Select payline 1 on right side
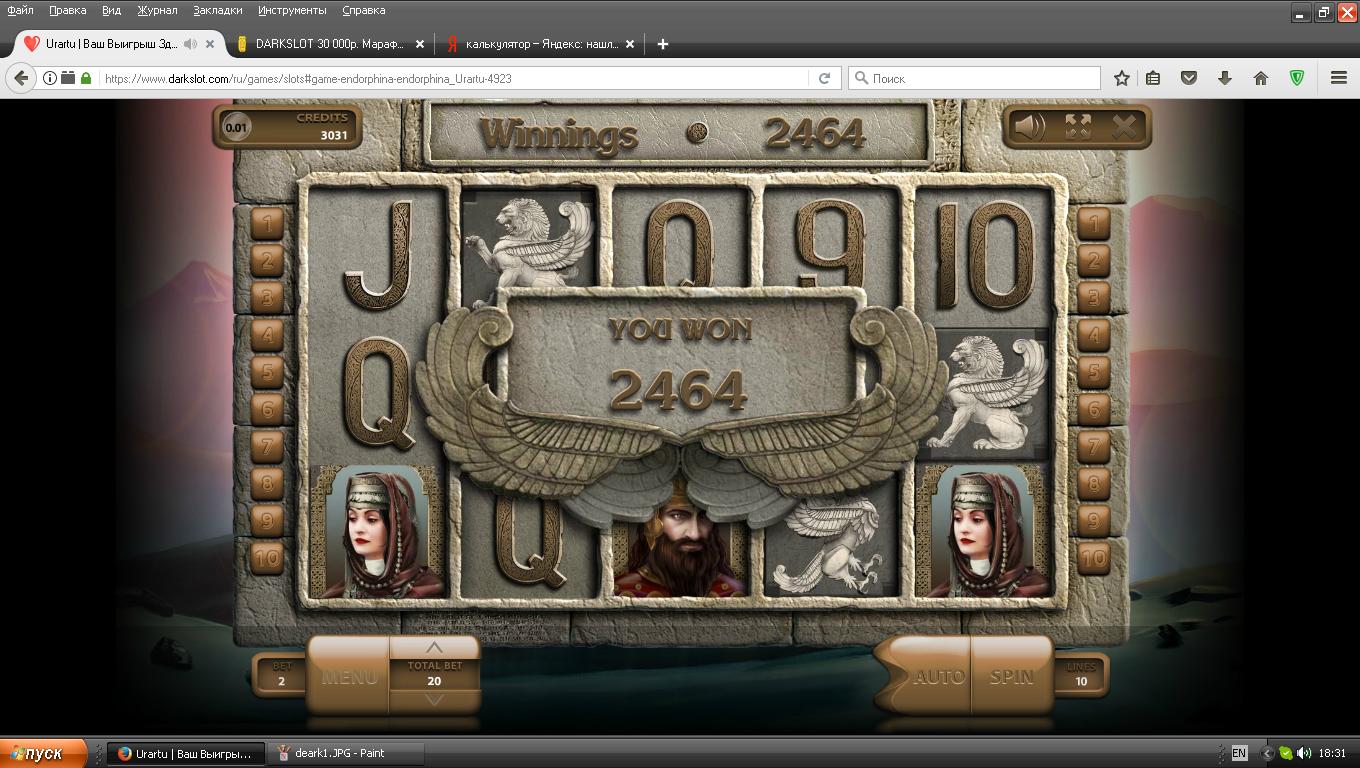 click(1093, 223)
